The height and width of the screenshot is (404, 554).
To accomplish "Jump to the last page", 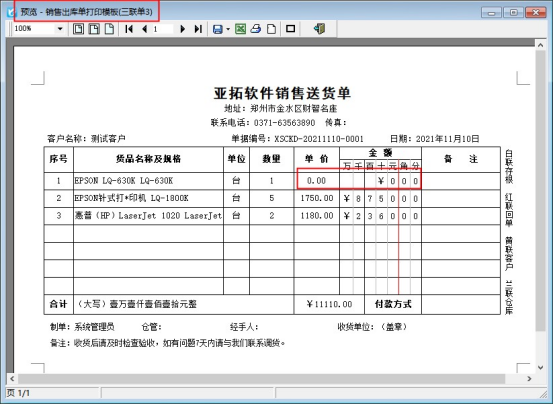I will (x=198, y=29).
